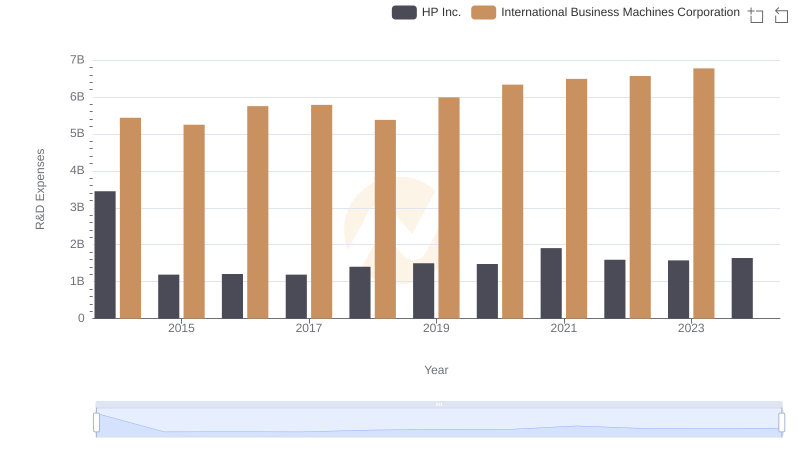Image resolution: width=800 pixels, height=461 pixels.
Task: Click the 6B y-axis label
Action: pyautogui.click(x=77, y=97)
